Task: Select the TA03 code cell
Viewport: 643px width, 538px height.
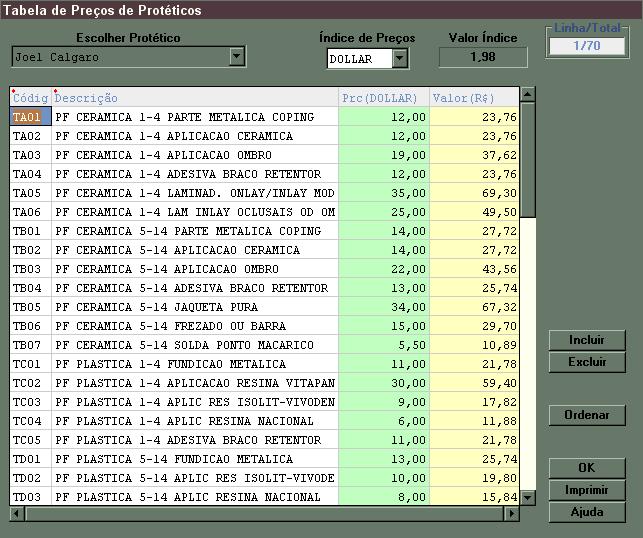Action: point(31,155)
